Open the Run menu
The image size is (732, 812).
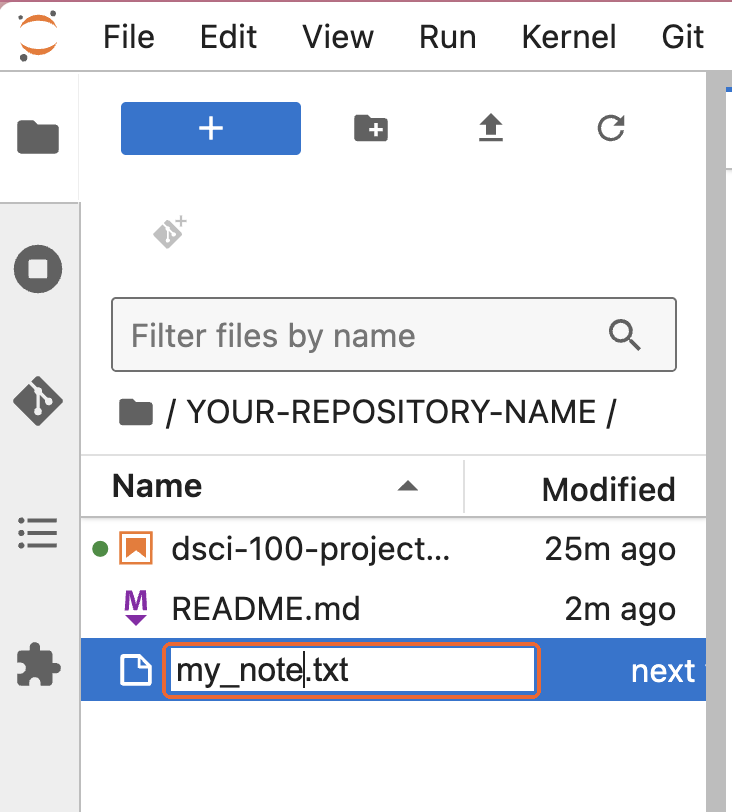coord(447,37)
